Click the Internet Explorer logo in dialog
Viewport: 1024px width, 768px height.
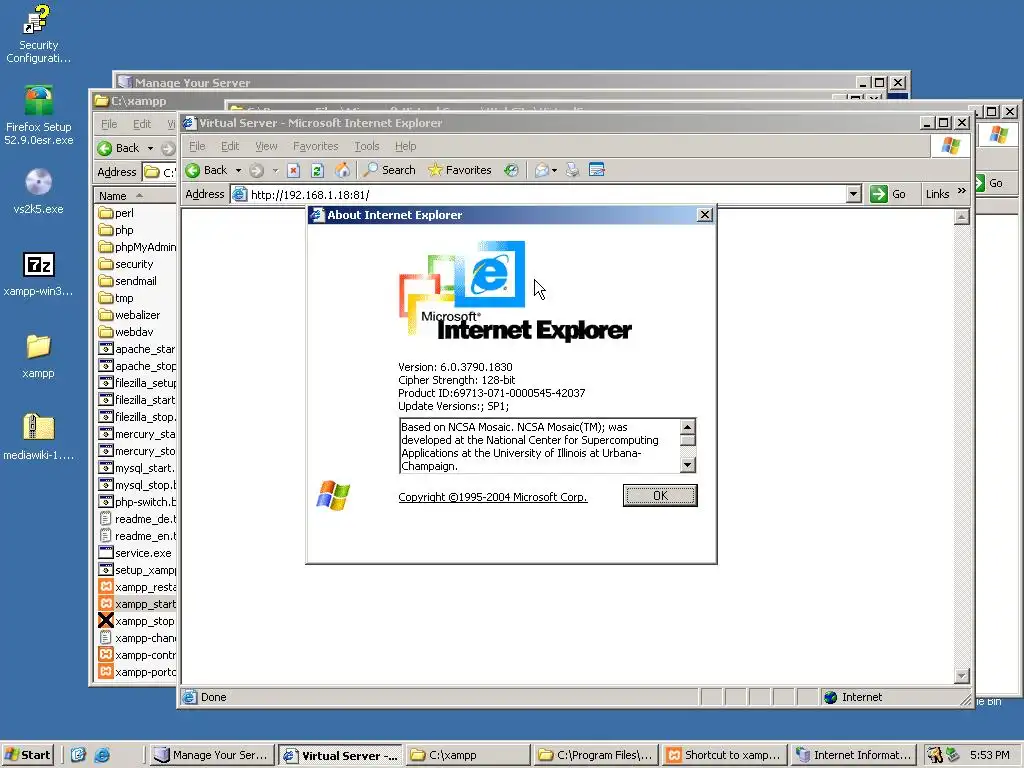pos(515,292)
